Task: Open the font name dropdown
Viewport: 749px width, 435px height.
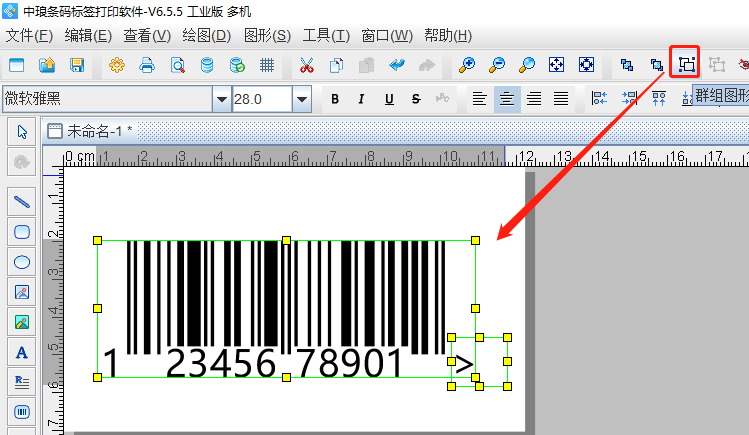Action: click(221, 99)
